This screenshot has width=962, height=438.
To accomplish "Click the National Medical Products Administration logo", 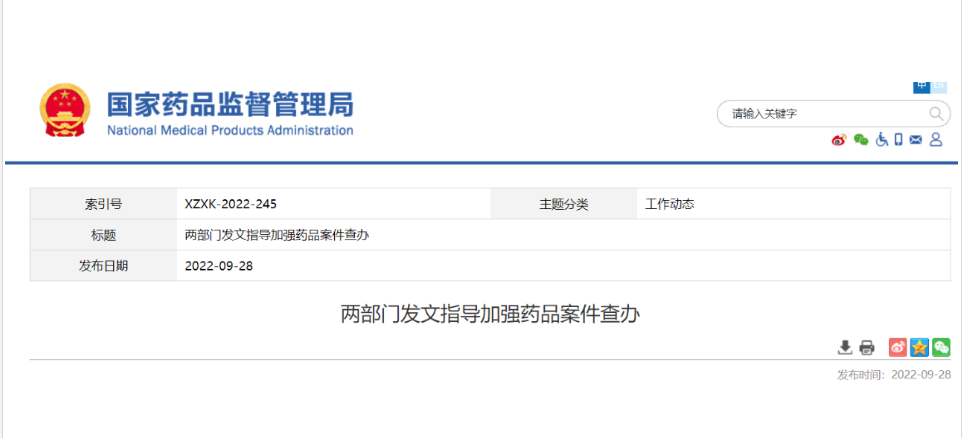I will pos(196,113).
